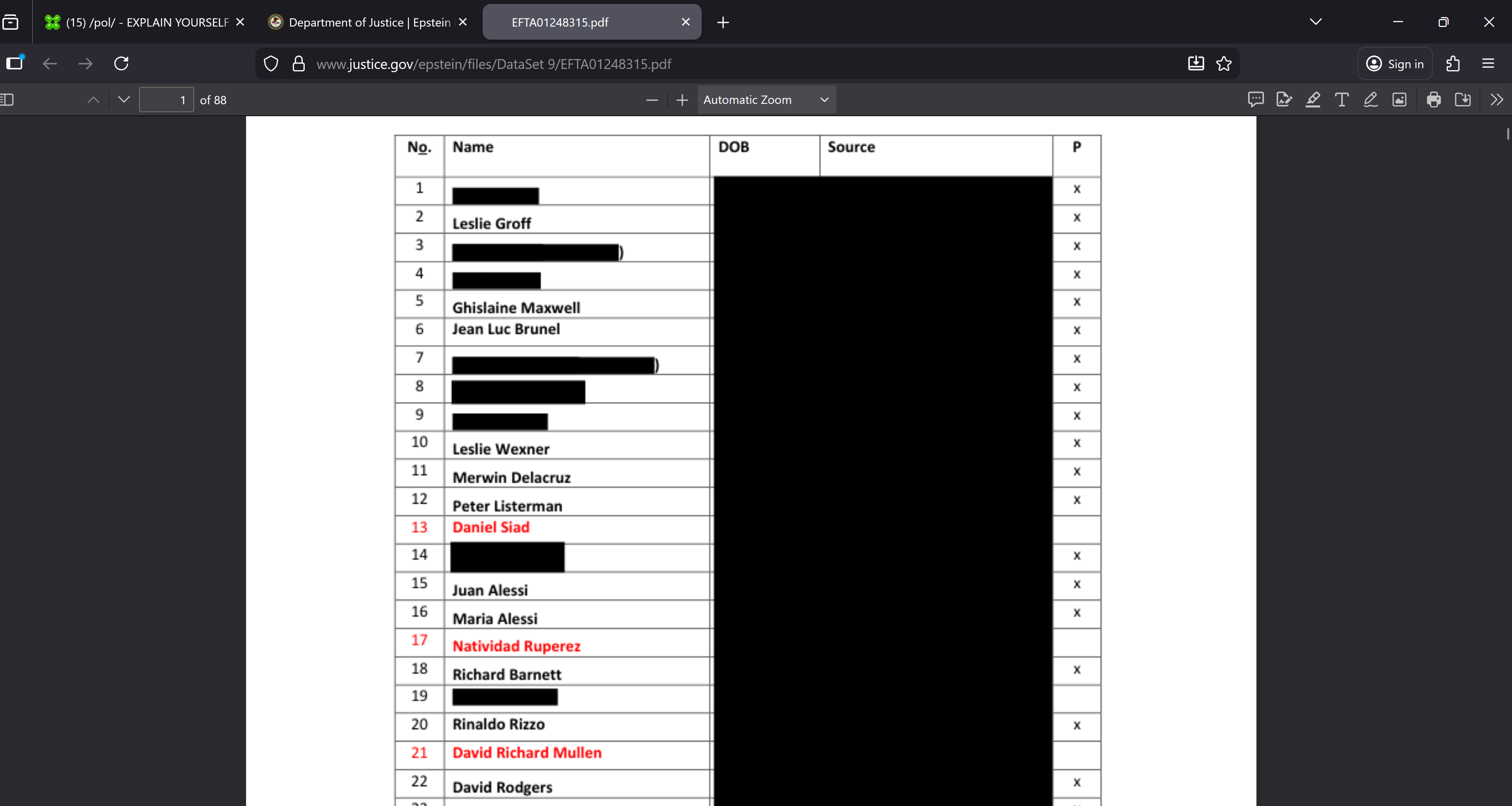The height and width of the screenshot is (806, 1512).
Task: Choose the freehand draw tool
Action: click(1371, 99)
